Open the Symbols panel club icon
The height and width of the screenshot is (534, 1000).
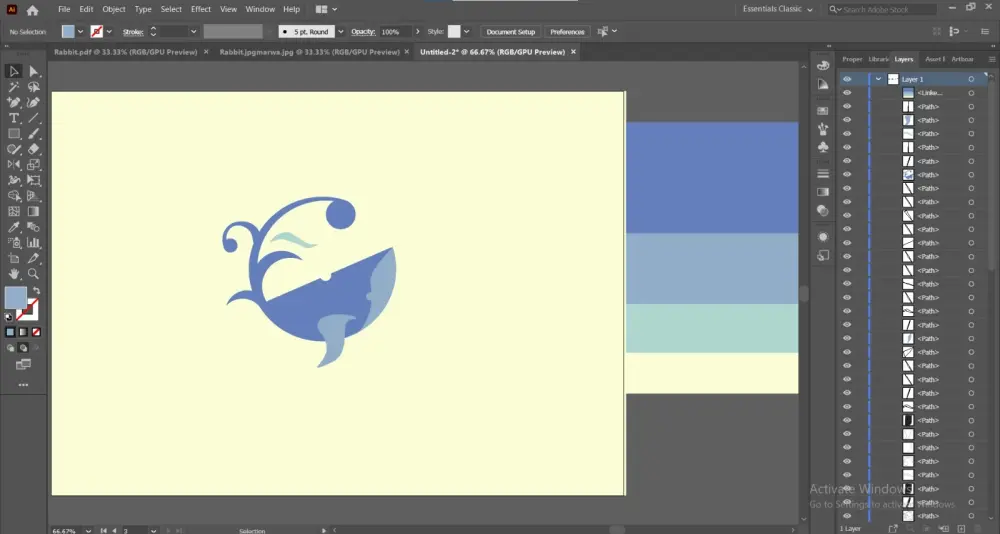pos(823,147)
